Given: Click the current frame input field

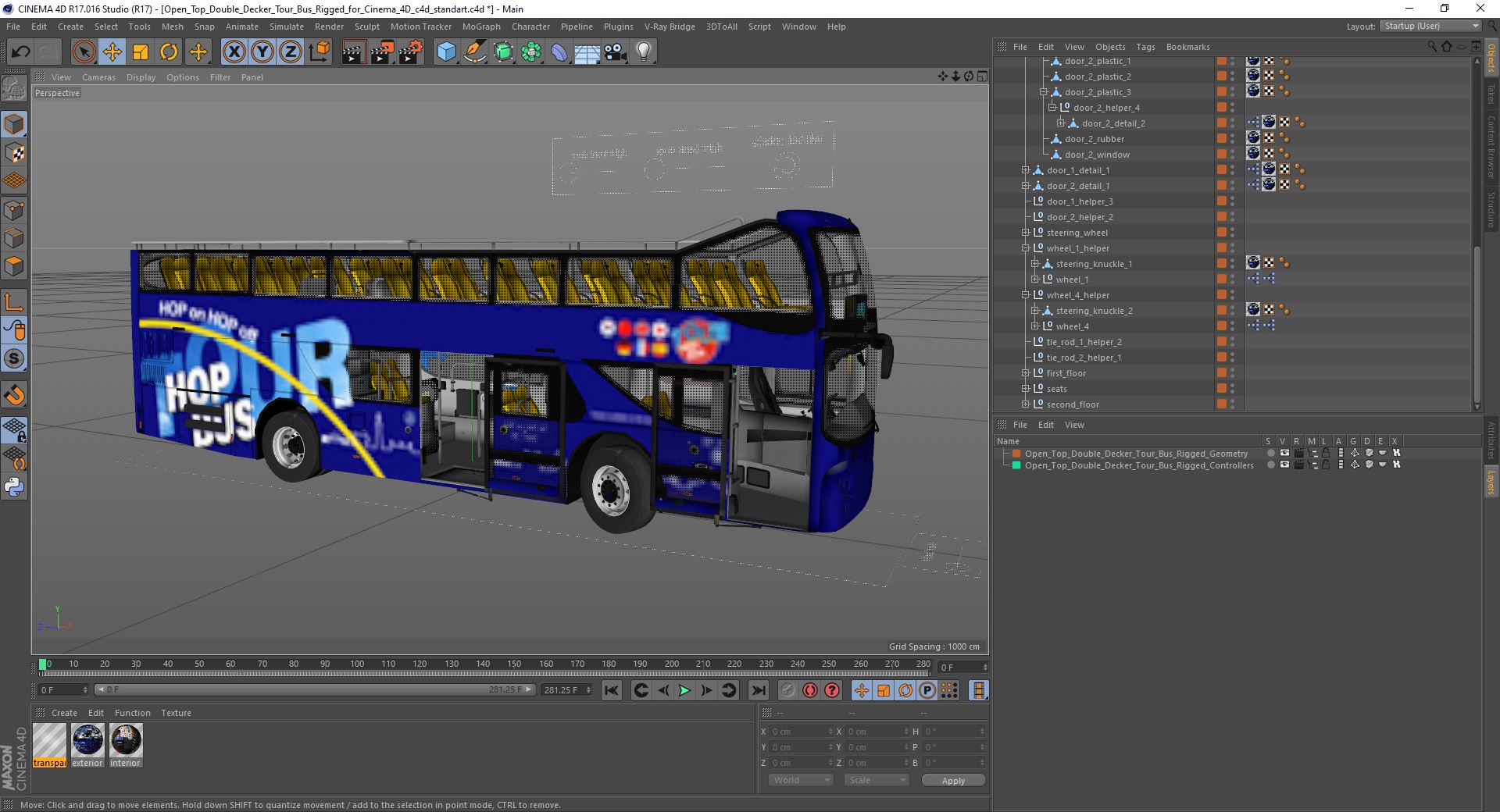Looking at the screenshot, I should (63, 690).
